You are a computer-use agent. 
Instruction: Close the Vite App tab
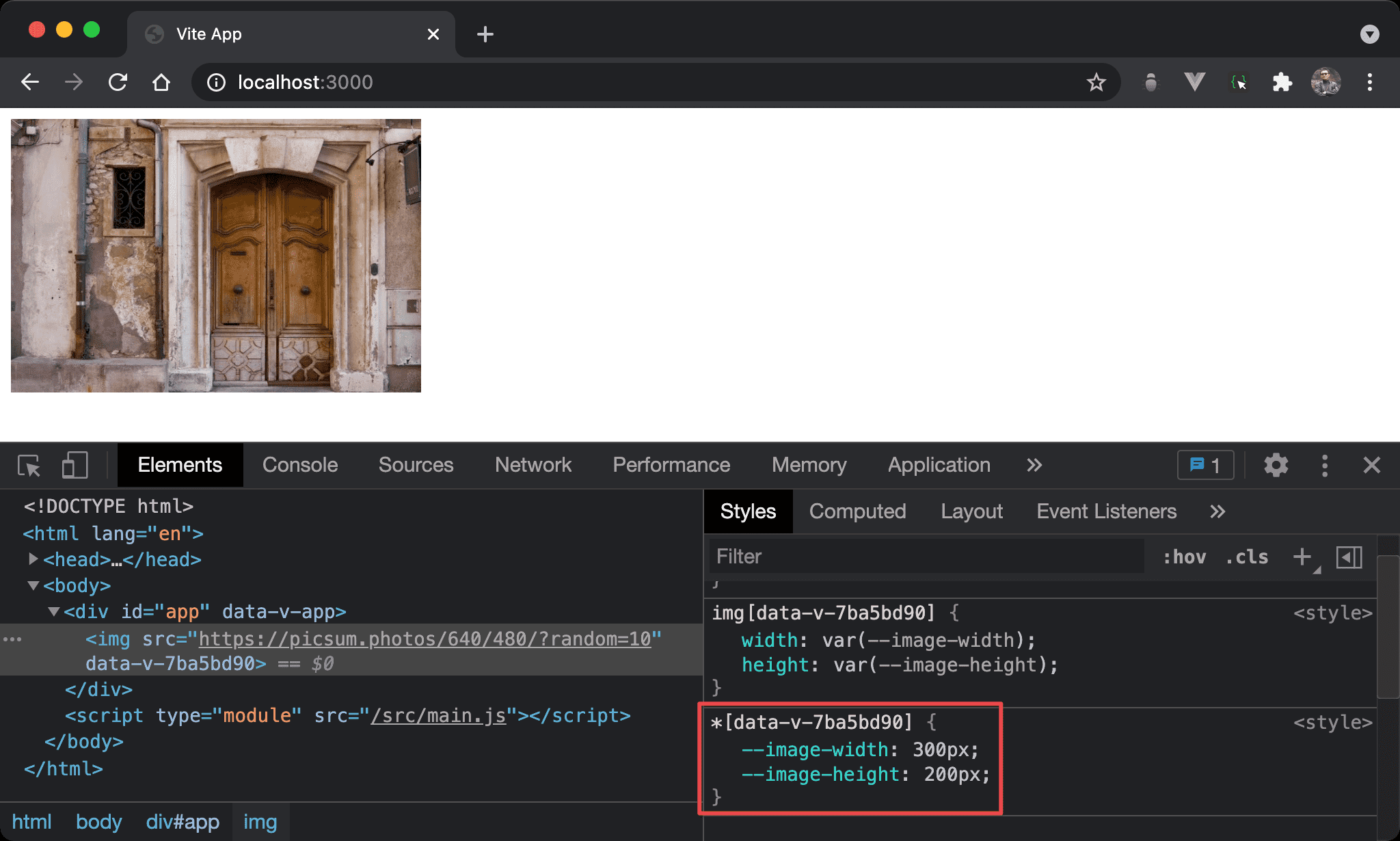[x=433, y=34]
